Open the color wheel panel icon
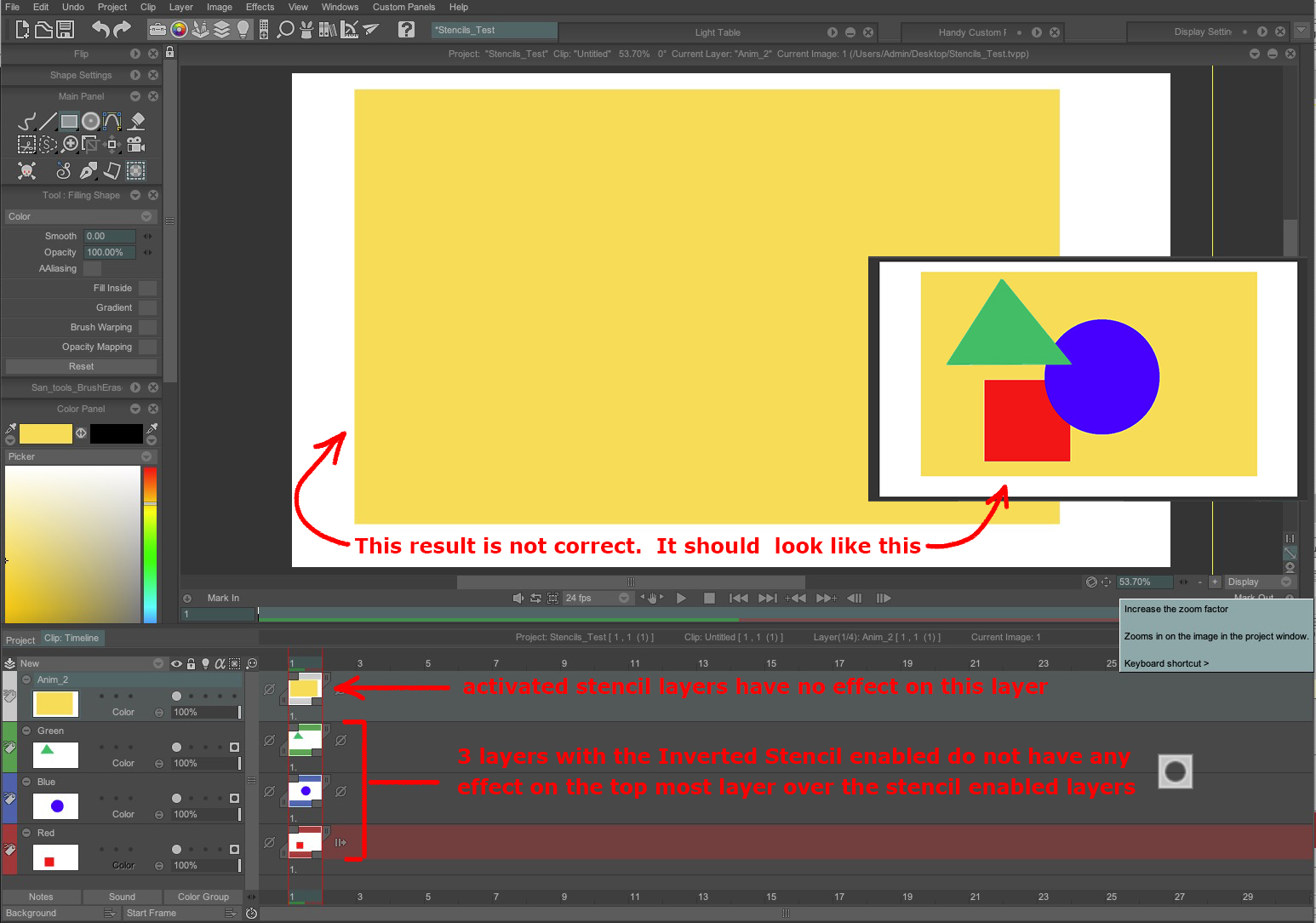 (179, 30)
